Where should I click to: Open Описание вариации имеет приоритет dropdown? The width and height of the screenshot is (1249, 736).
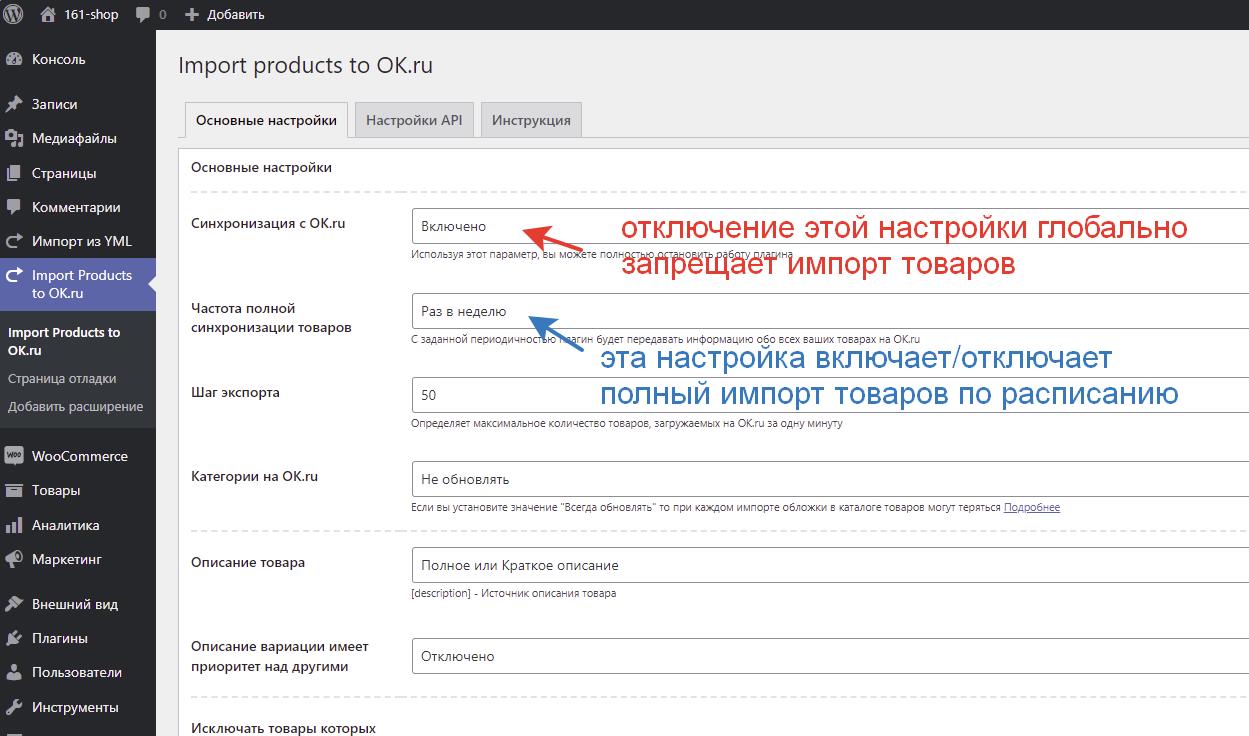[830, 656]
